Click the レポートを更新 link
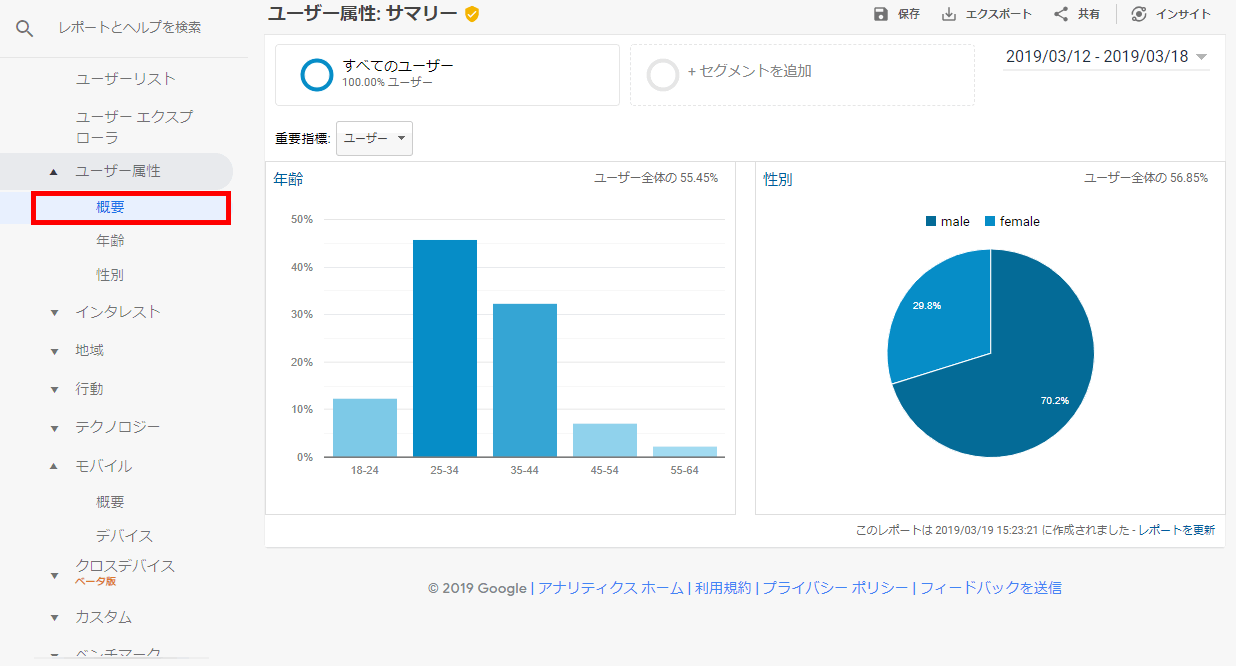This screenshot has width=1236, height=666. pos(1176,530)
